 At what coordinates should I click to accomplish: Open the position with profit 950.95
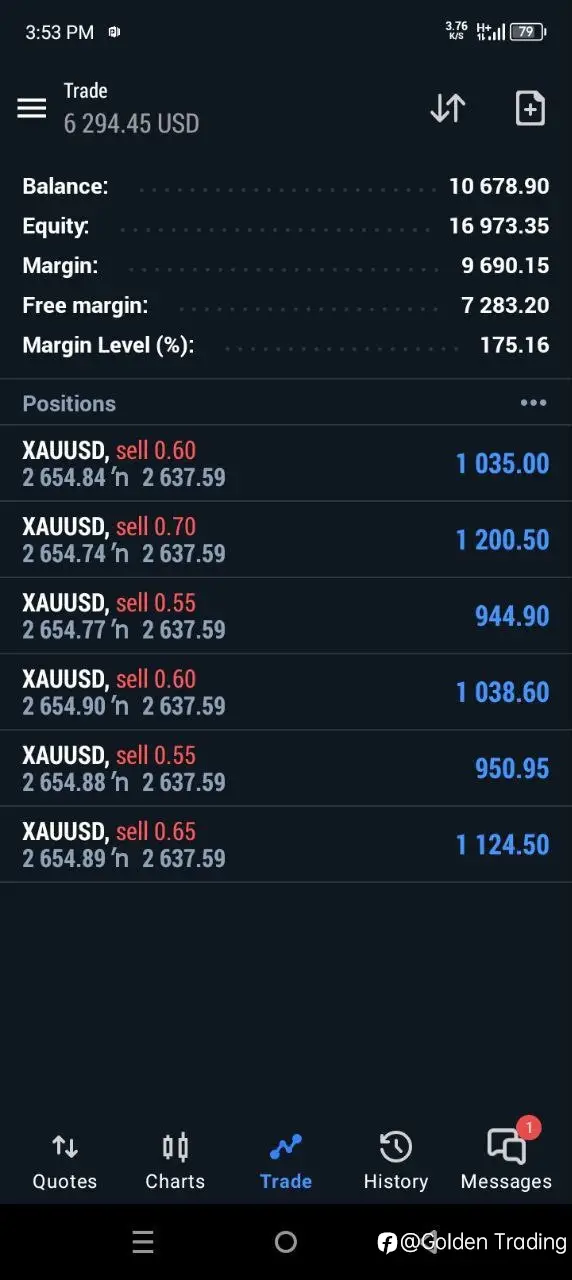[x=286, y=768]
